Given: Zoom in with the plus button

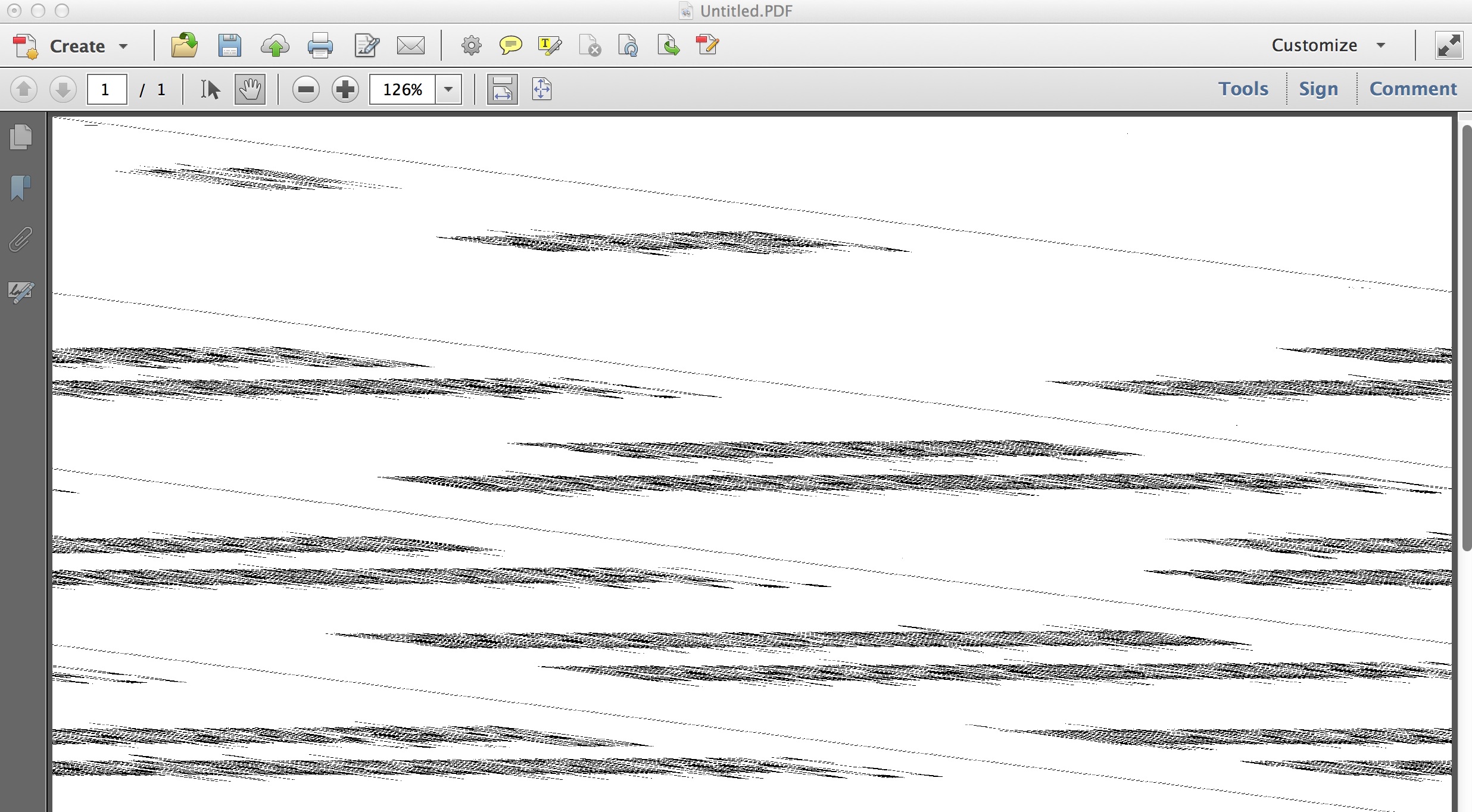Looking at the screenshot, I should coord(345,89).
